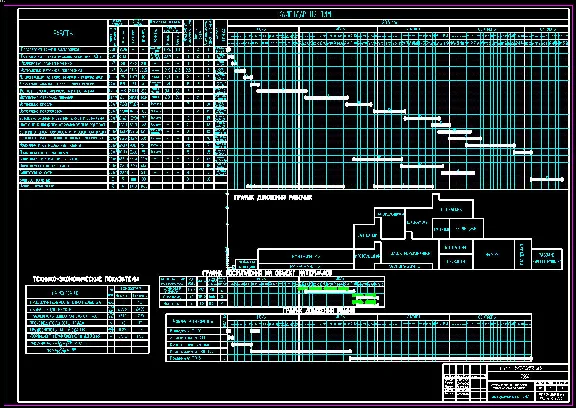576x408 pixels.
Task: Select the materials delivery schedule heading
Action: (267, 273)
